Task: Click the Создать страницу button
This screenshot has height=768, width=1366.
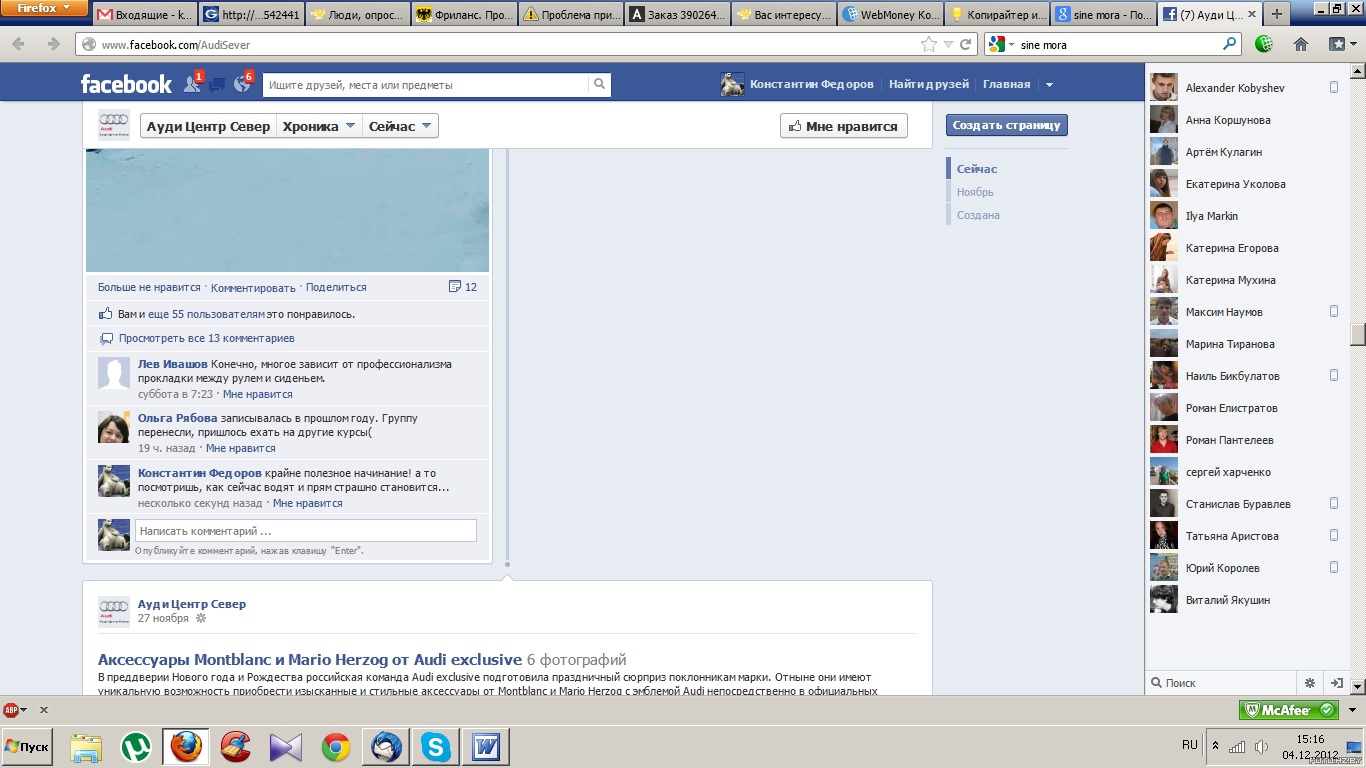Action: (1007, 125)
